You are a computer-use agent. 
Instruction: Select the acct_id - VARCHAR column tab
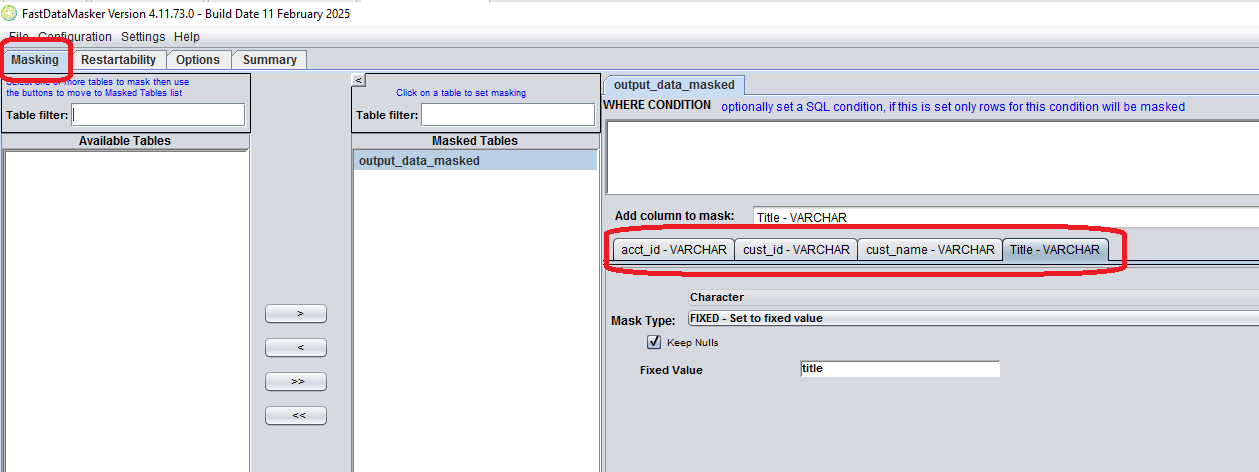(674, 250)
